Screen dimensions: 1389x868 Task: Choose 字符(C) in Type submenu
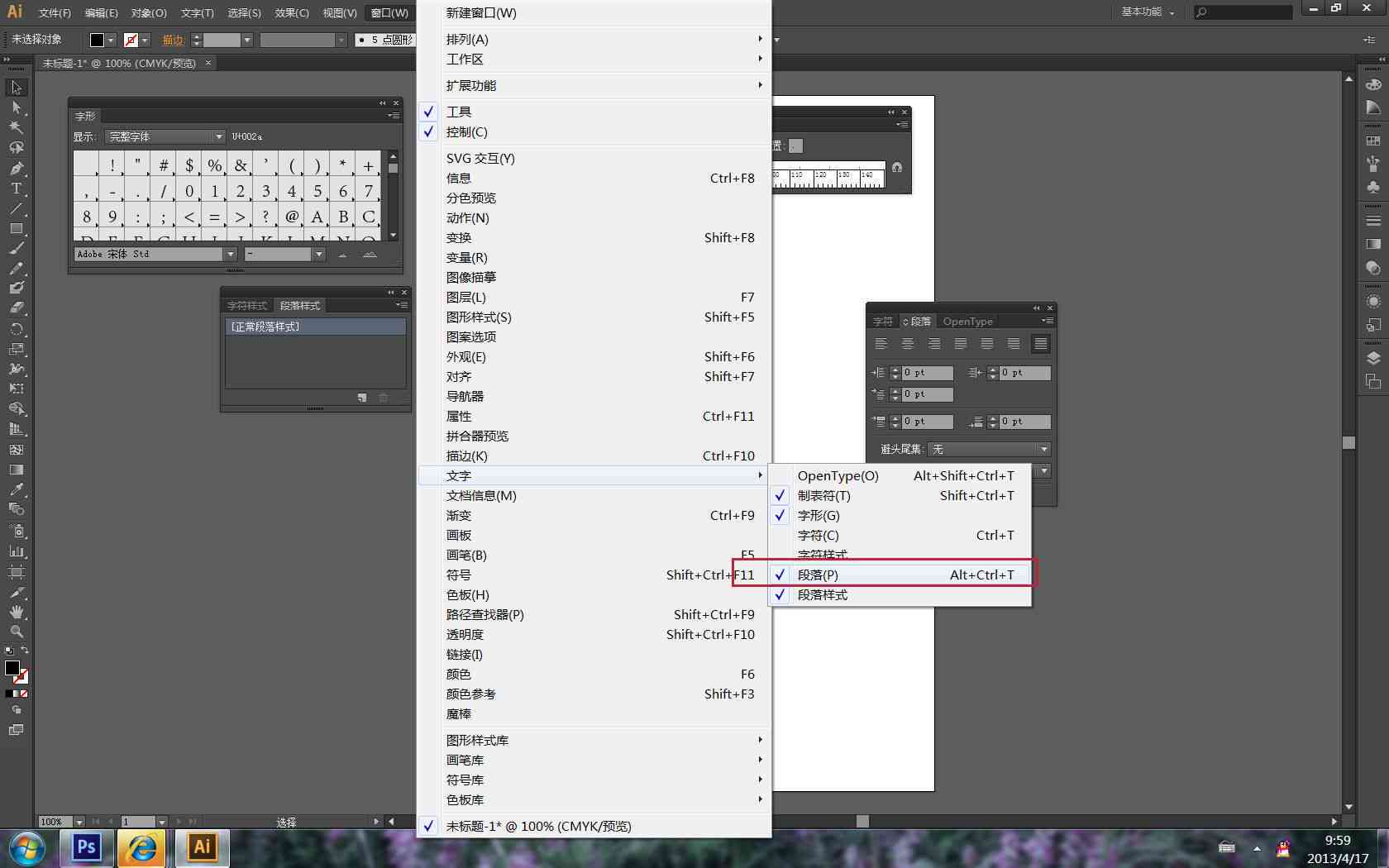pyautogui.click(x=900, y=535)
